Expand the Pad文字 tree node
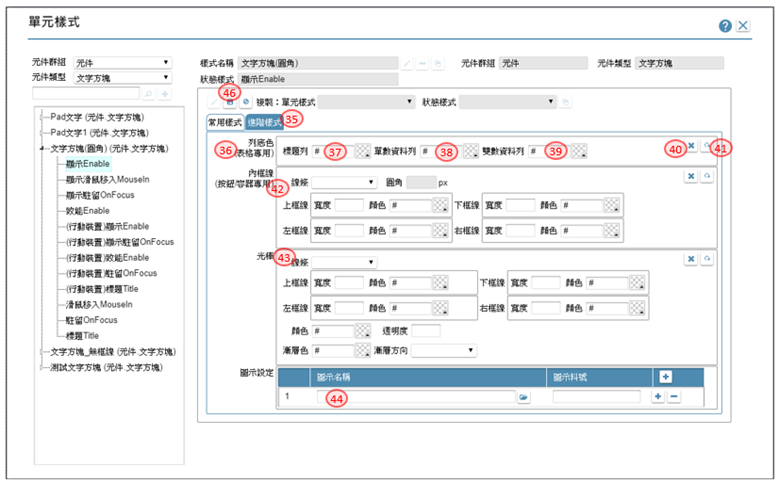779x487 pixels. tap(42, 118)
